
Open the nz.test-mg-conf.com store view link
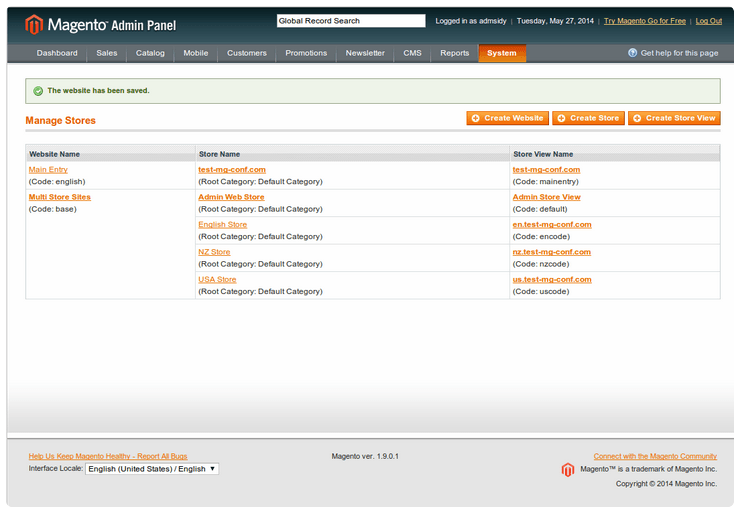552,252
